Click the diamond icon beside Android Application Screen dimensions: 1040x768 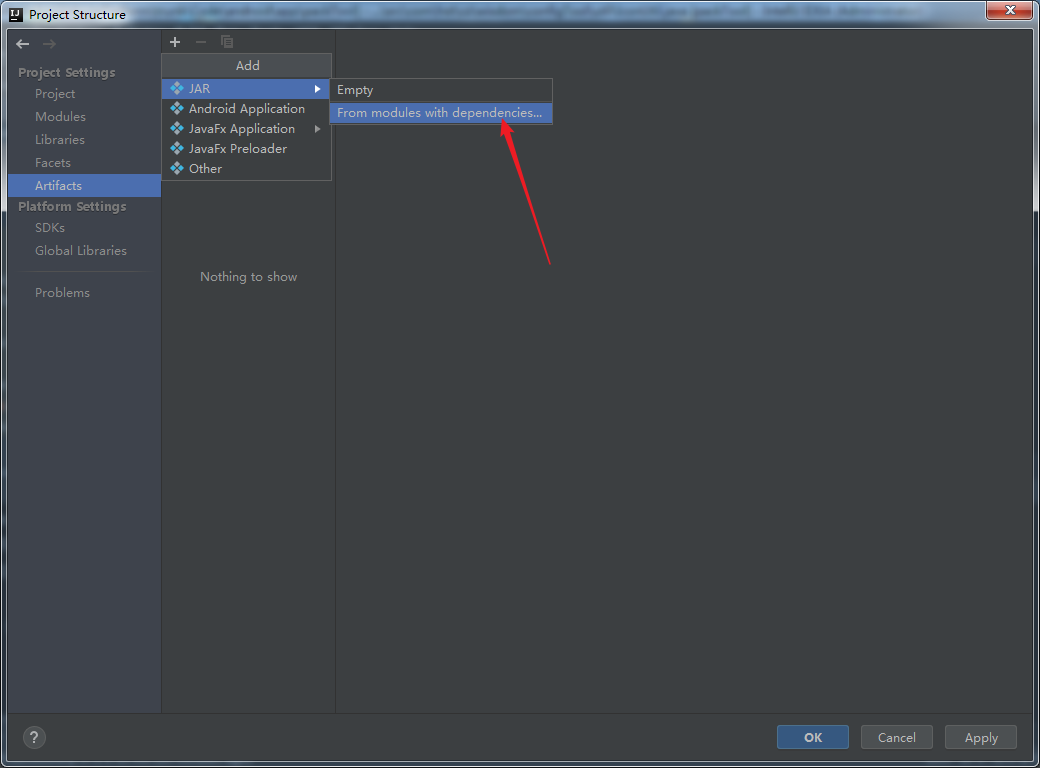tap(177, 108)
